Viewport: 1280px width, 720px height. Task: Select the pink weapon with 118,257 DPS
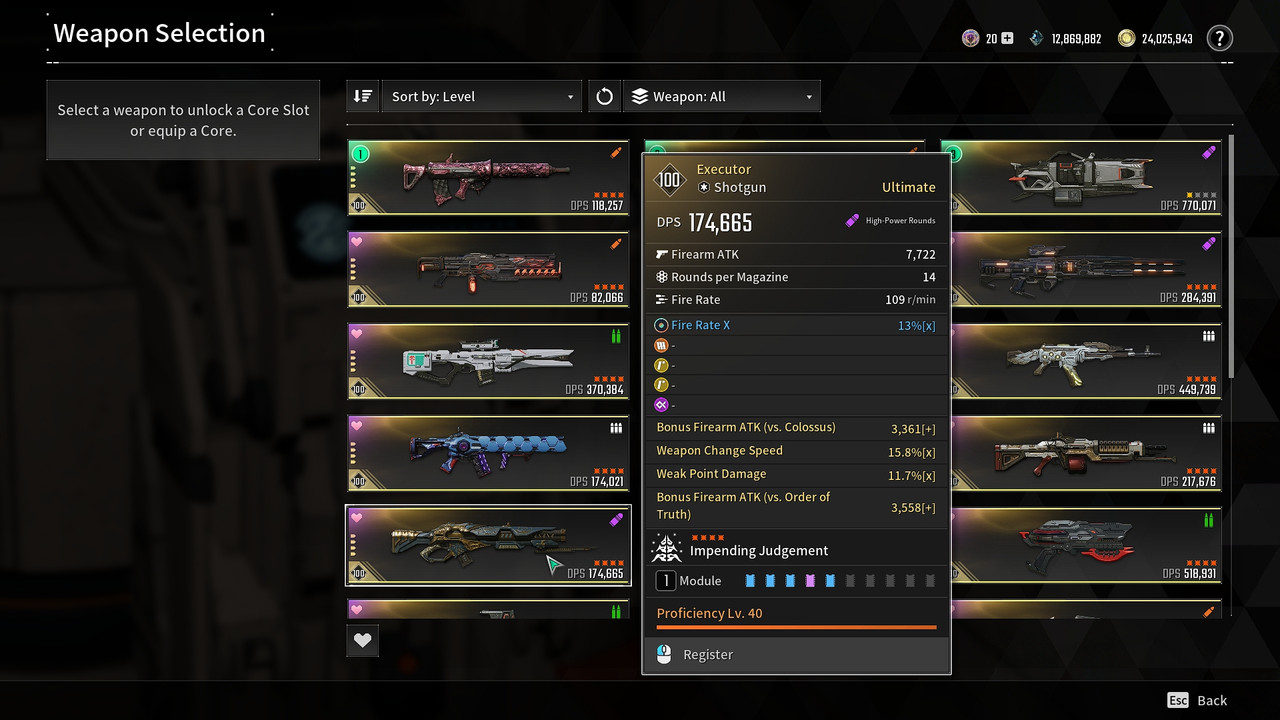(488, 178)
